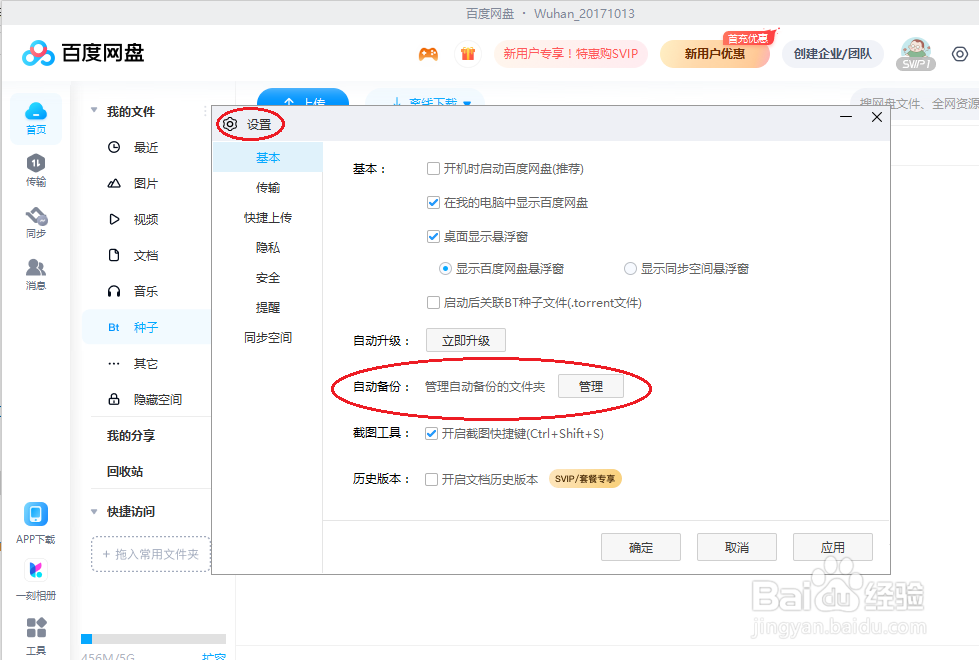Click 应用 to apply settings

click(832, 548)
